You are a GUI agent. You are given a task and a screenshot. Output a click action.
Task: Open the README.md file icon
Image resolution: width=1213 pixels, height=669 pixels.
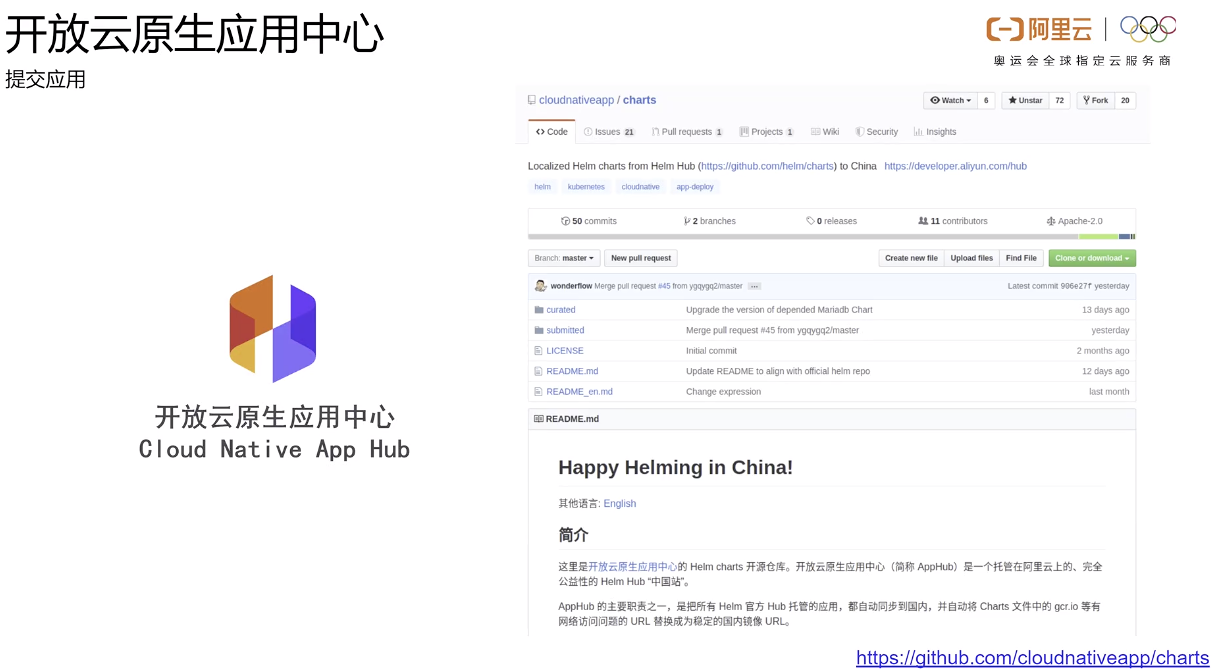540,371
